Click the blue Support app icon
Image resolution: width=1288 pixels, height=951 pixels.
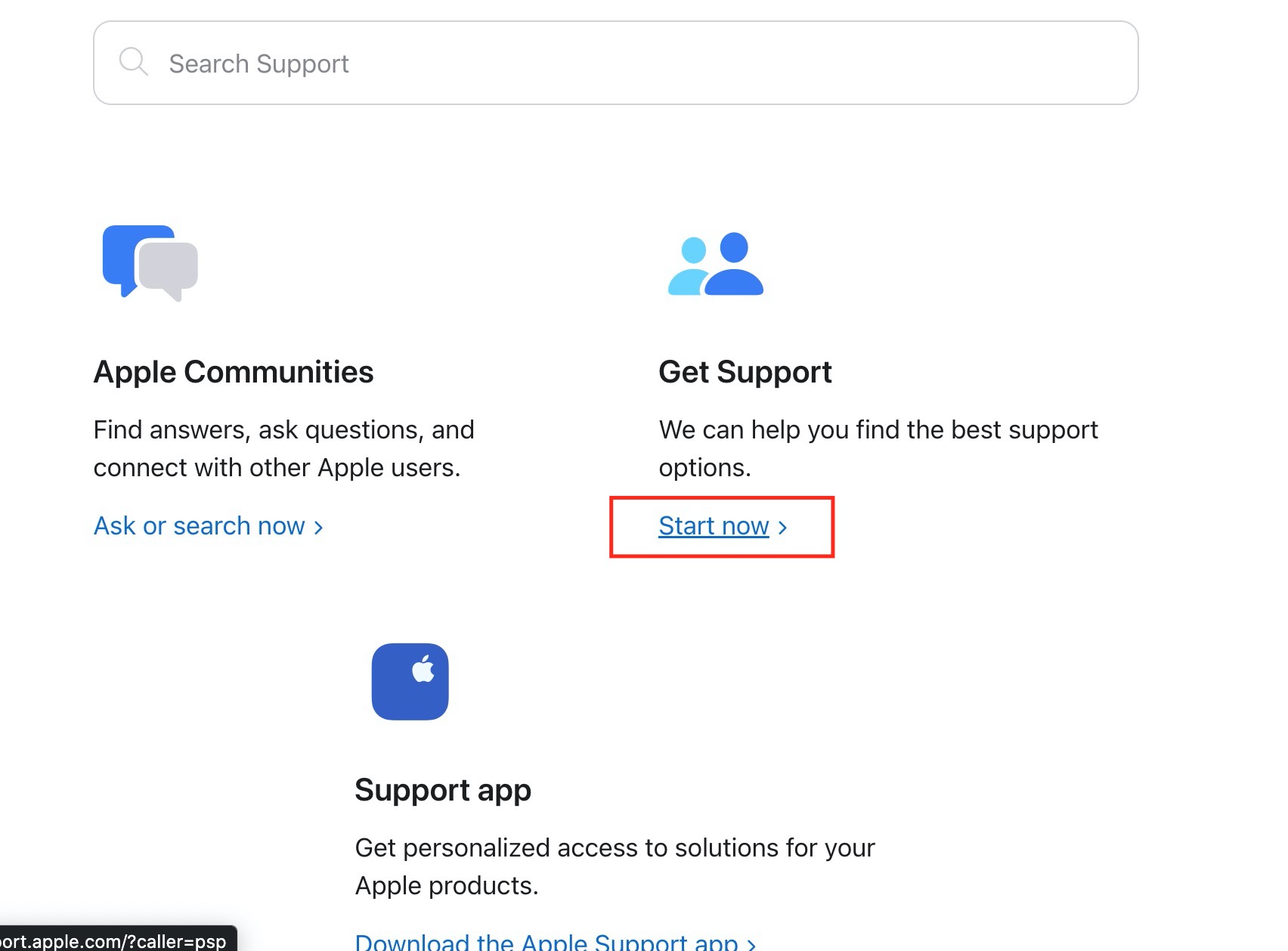pyautogui.click(x=410, y=681)
